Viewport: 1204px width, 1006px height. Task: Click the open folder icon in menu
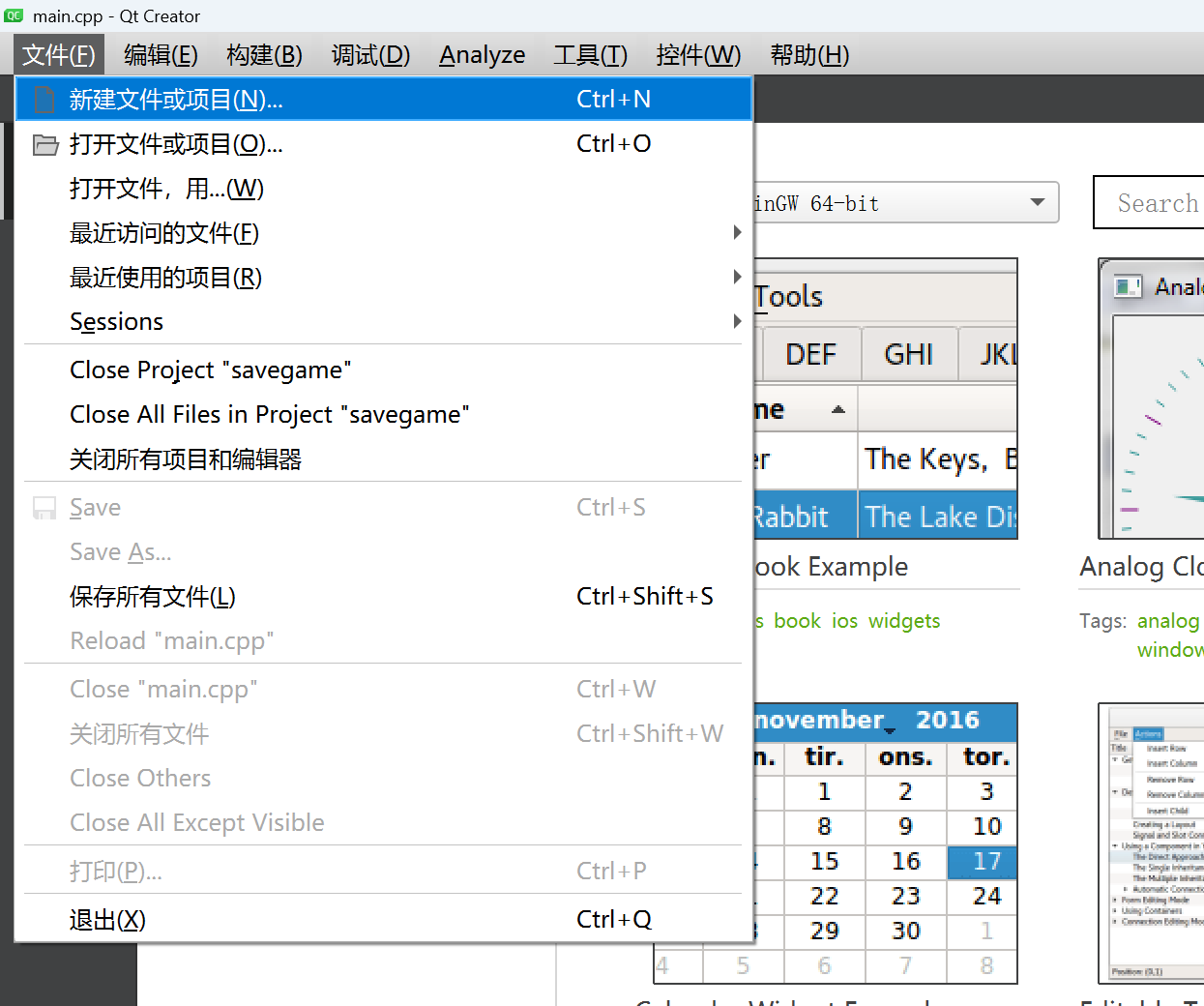(x=45, y=145)
